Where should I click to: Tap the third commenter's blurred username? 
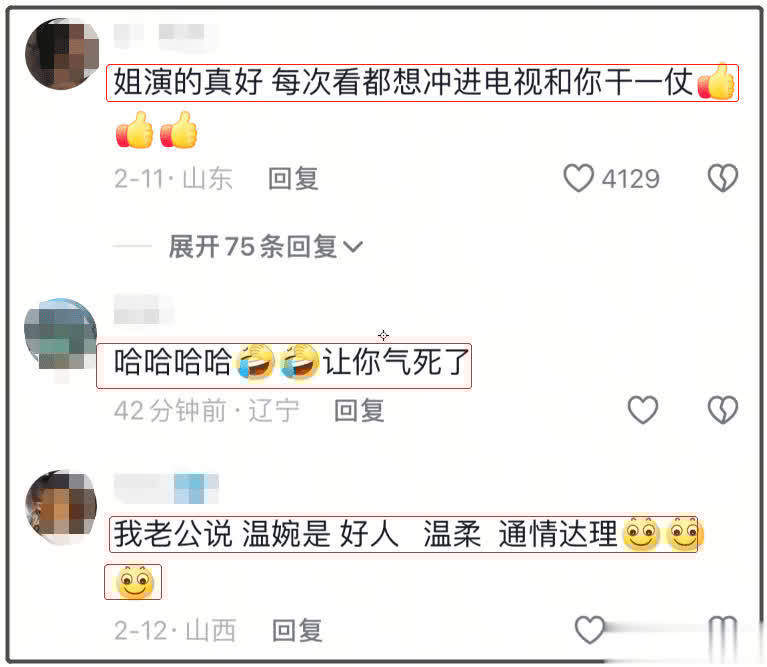[x=165, y=488]
